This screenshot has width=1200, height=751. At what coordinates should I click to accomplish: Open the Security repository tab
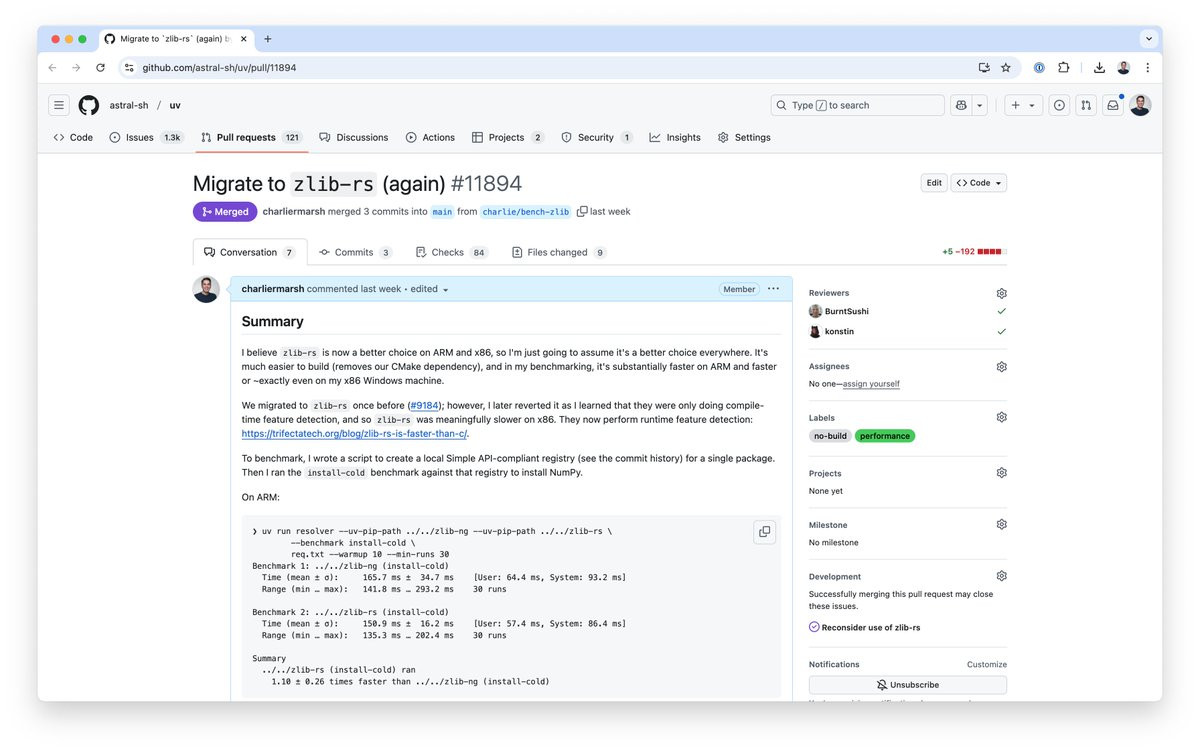coord(597,137)
